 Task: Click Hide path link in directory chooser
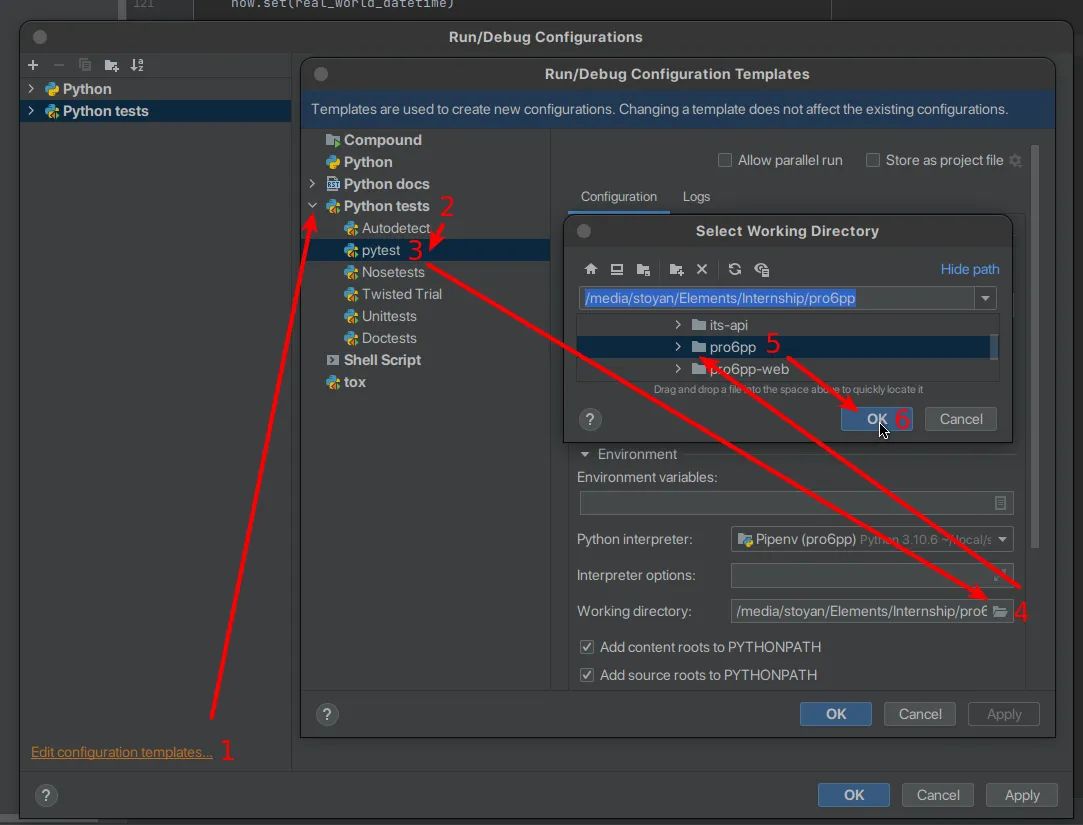(x=969, y=269)
